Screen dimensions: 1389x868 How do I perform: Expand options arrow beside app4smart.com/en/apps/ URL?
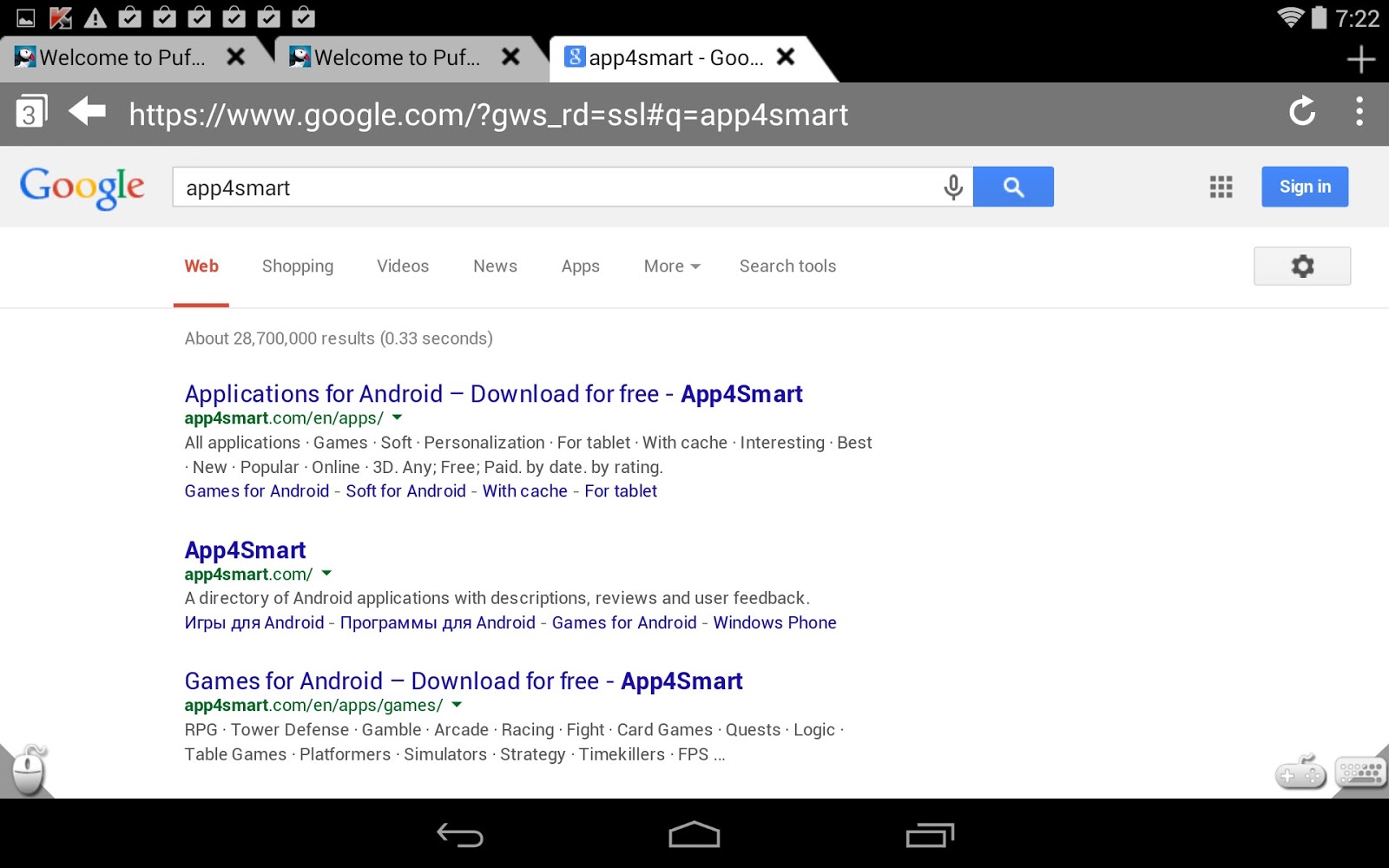click(398, 418)
